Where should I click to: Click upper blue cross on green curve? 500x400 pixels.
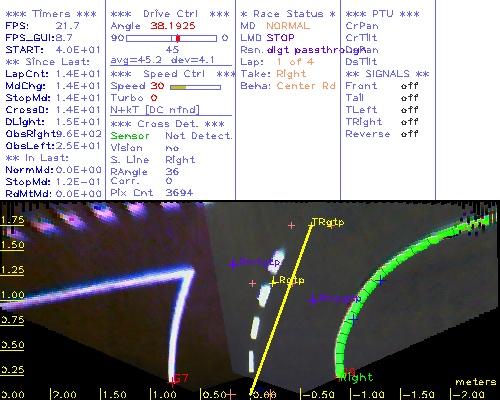click(x=381, y=281)
